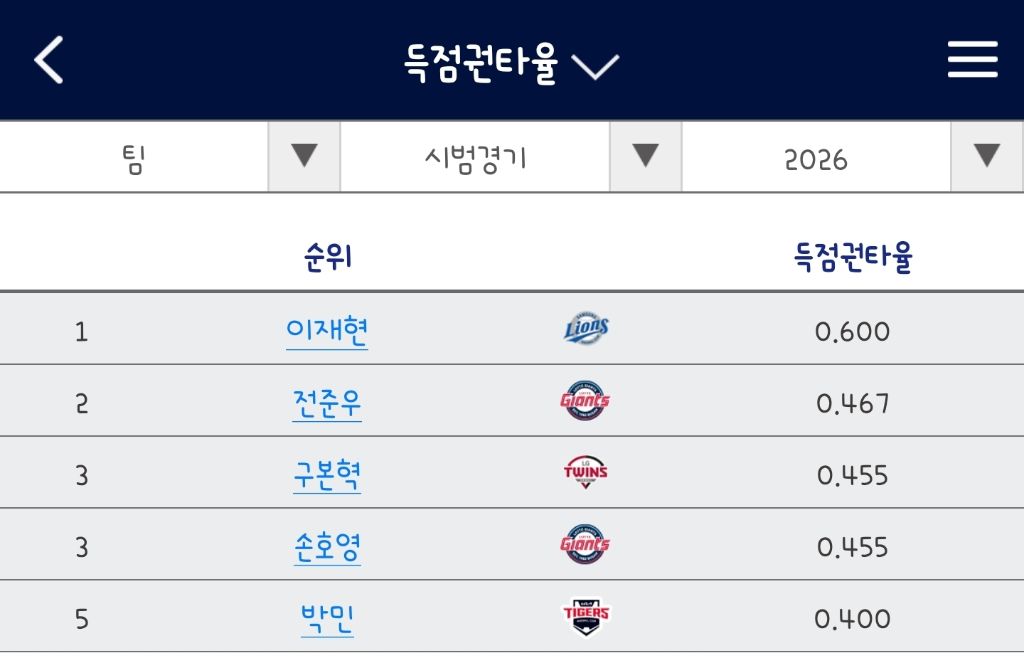Open player 구본혁's profile link
The width and height of the screenshot is (1024, 658).
pyautogui.click(x=327, y=475)
